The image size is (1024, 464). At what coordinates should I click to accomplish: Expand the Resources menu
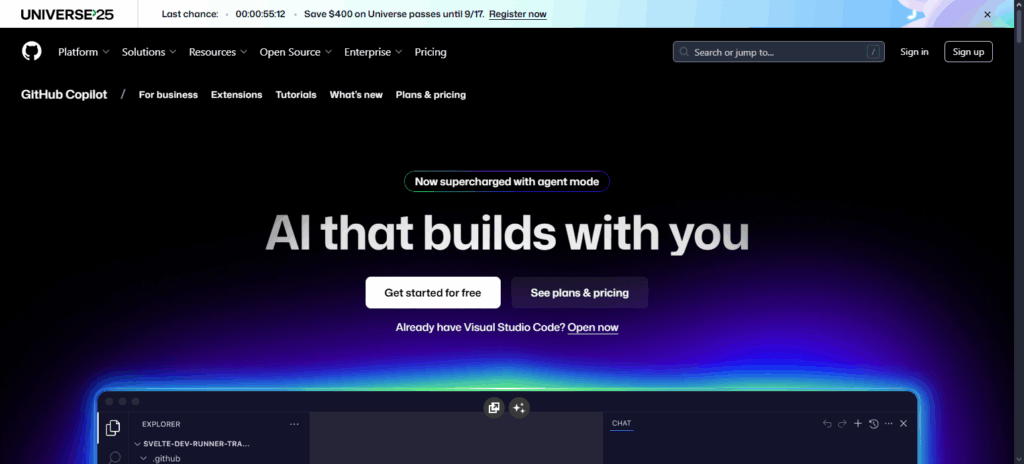pos(218,52)
